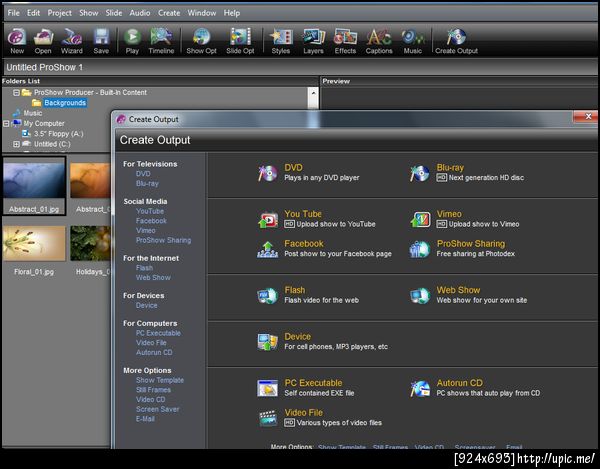Screen dimensions: 600x469
Task: Click the PC Executable sidebar link
Action: (x=158, y=333)
